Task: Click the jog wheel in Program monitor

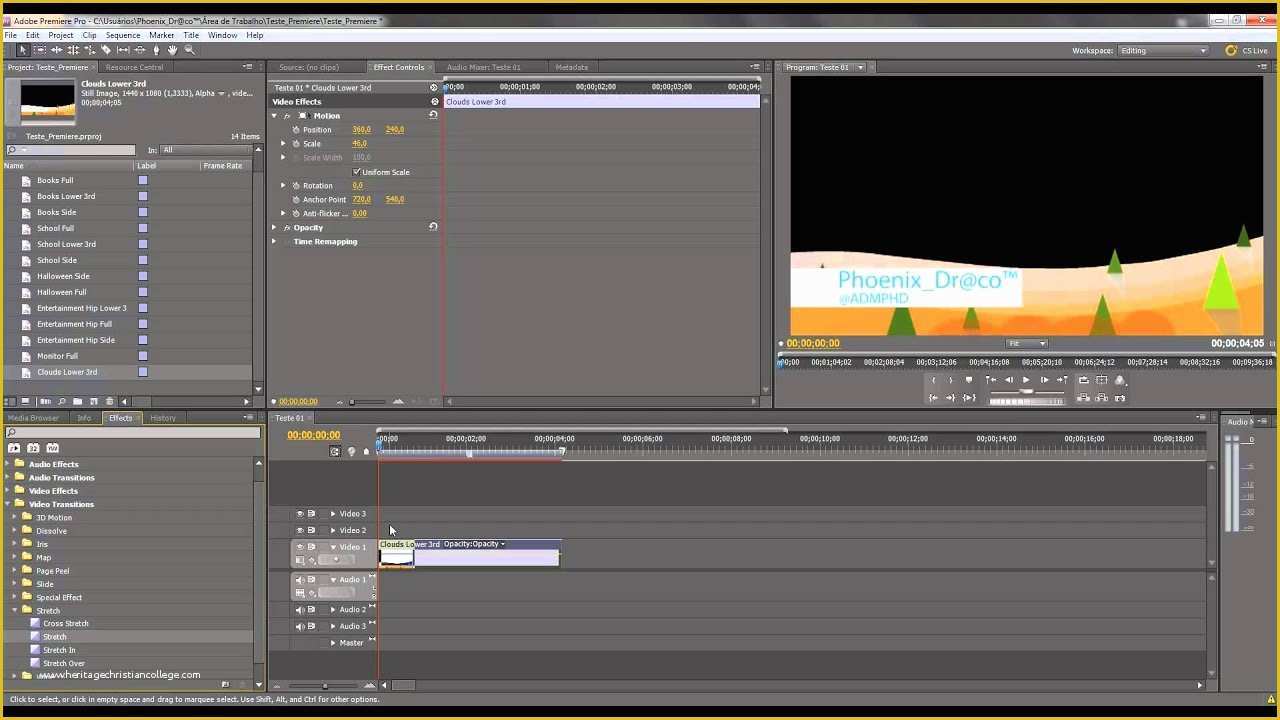Action: coord(1027,402)
